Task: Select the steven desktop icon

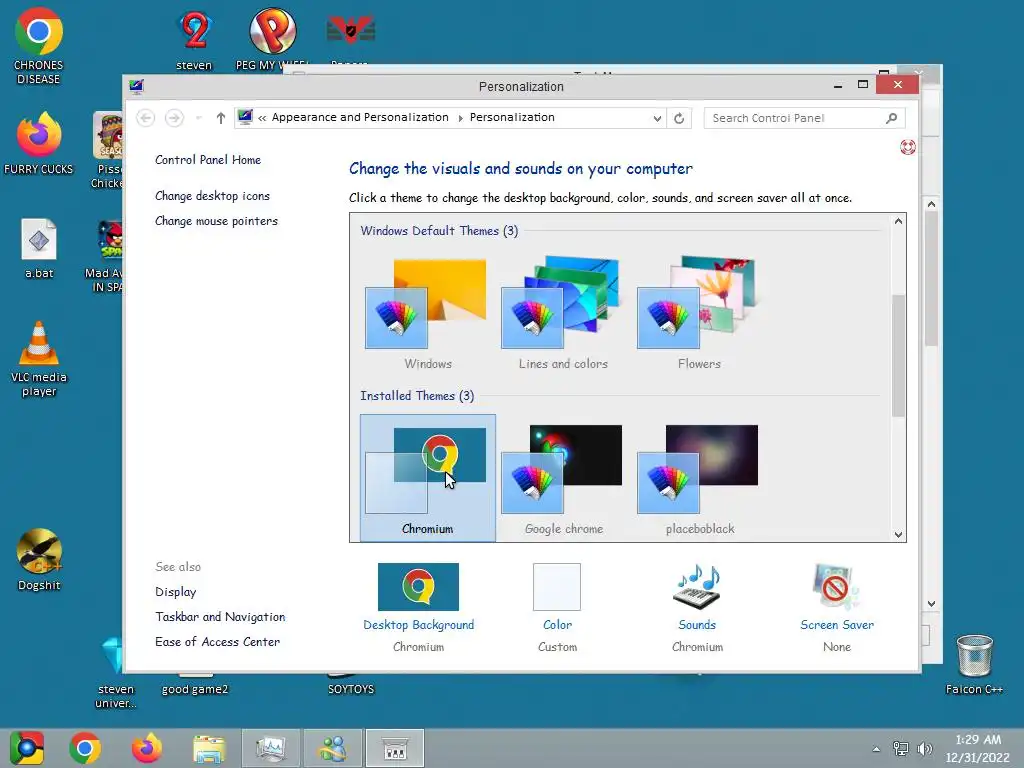Action: tap(194, 40)
